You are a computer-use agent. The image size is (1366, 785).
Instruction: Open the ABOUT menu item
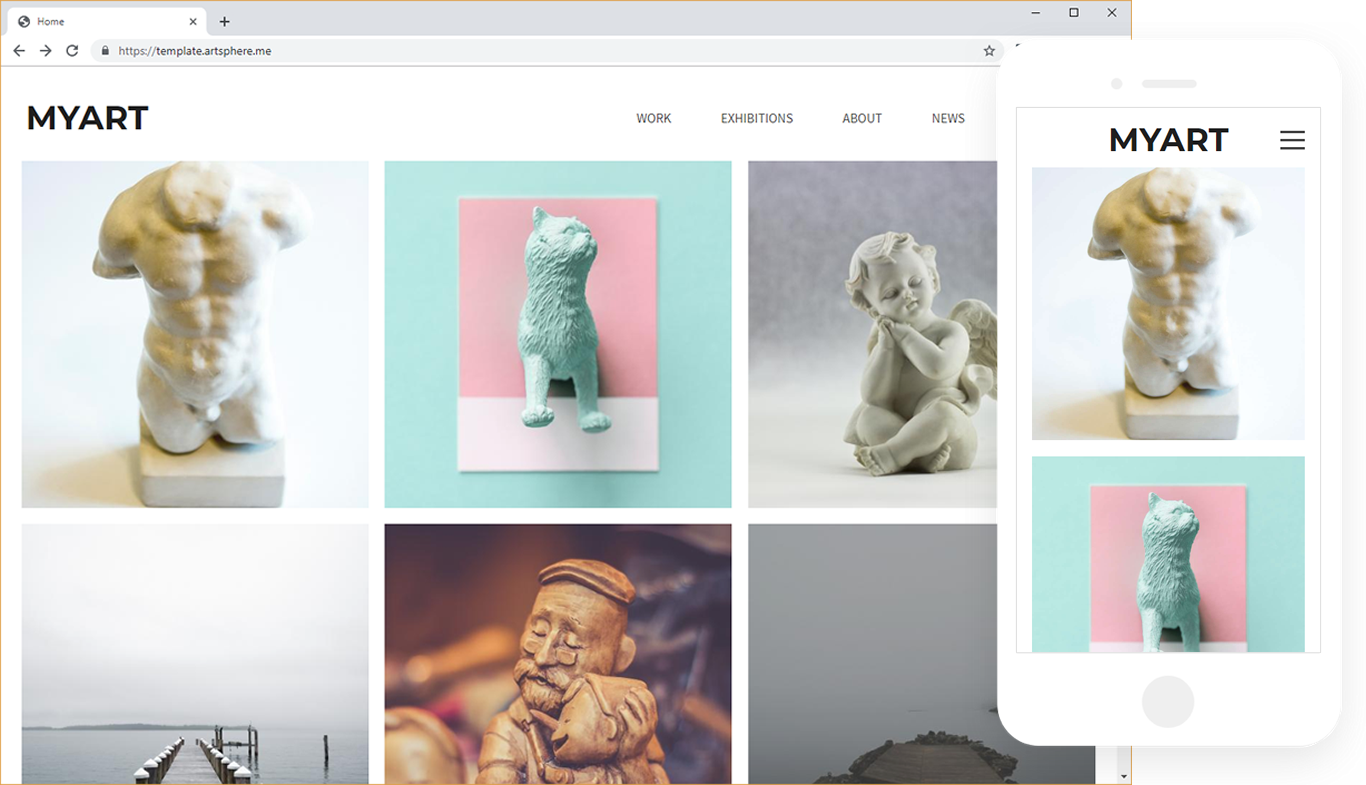(x=862, y=118)
